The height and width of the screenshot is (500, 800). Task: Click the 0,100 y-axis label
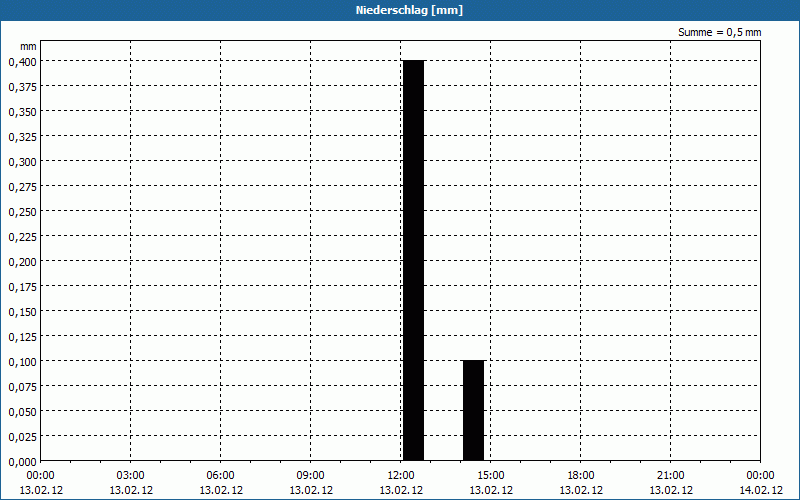click(x=22, y=361)
